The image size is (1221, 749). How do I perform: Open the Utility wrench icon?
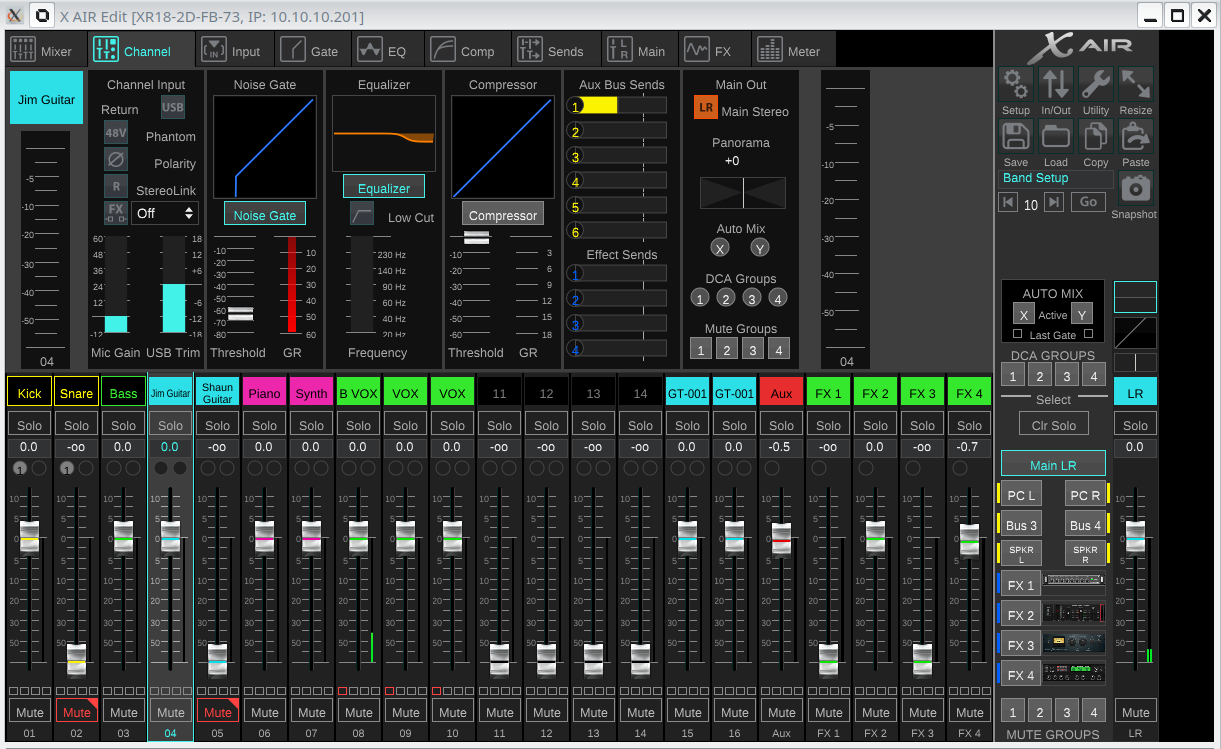tap(1096, 85)
